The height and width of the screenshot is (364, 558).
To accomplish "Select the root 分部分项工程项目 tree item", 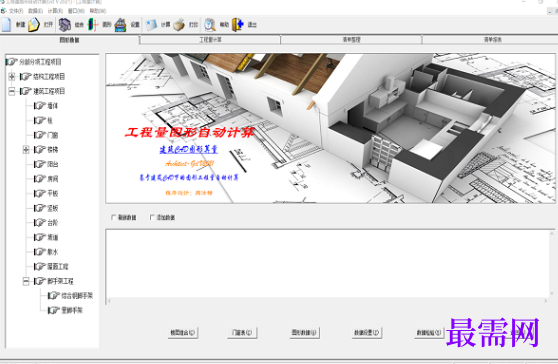I will [40, 62].
